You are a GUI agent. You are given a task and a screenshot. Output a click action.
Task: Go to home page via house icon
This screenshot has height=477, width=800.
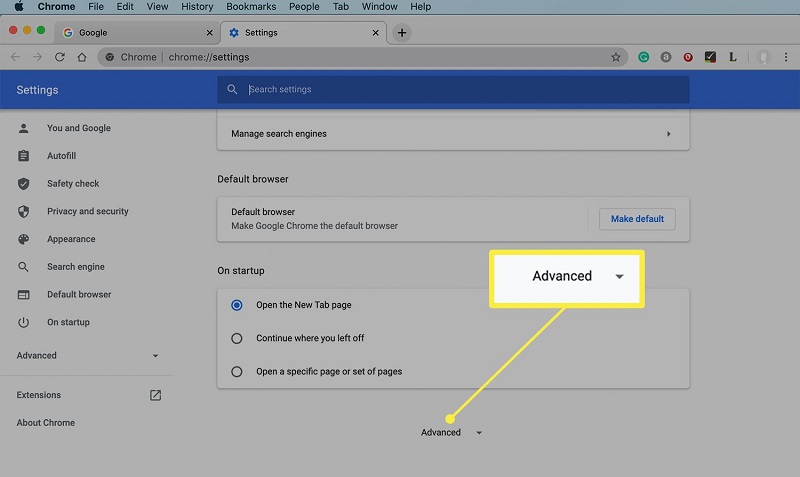(x=82, y=57)
